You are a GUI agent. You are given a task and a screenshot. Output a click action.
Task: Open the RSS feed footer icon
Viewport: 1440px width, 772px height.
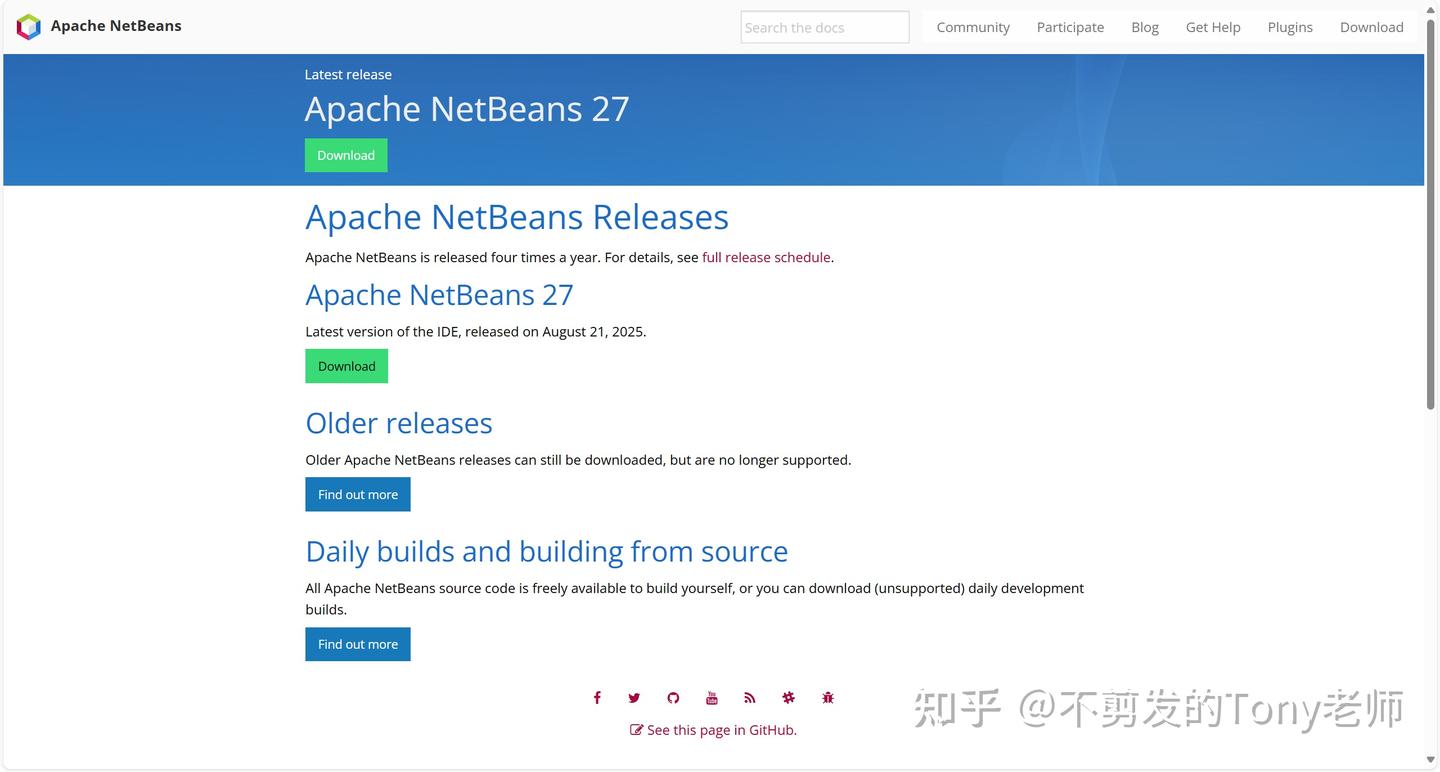(x=750, y=698)
